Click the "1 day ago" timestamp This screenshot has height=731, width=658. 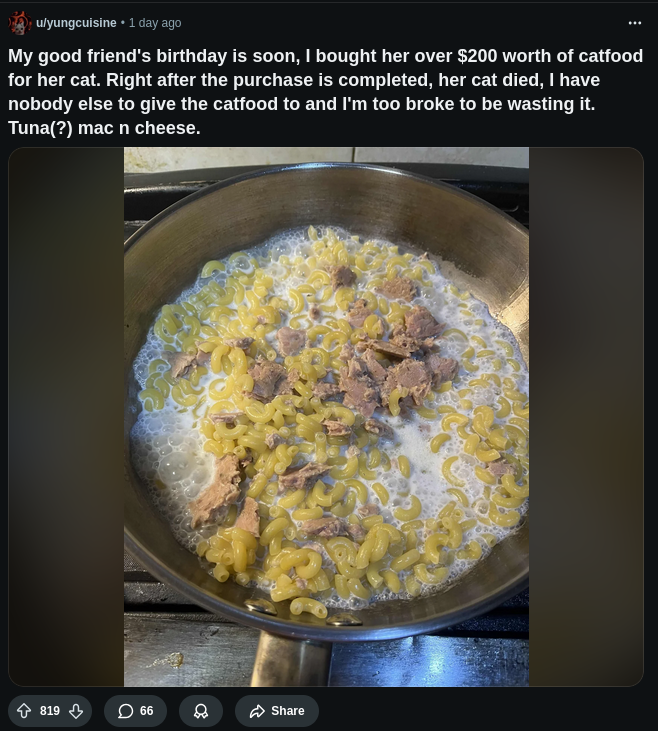pyautogui.click(x=155, y=23)
